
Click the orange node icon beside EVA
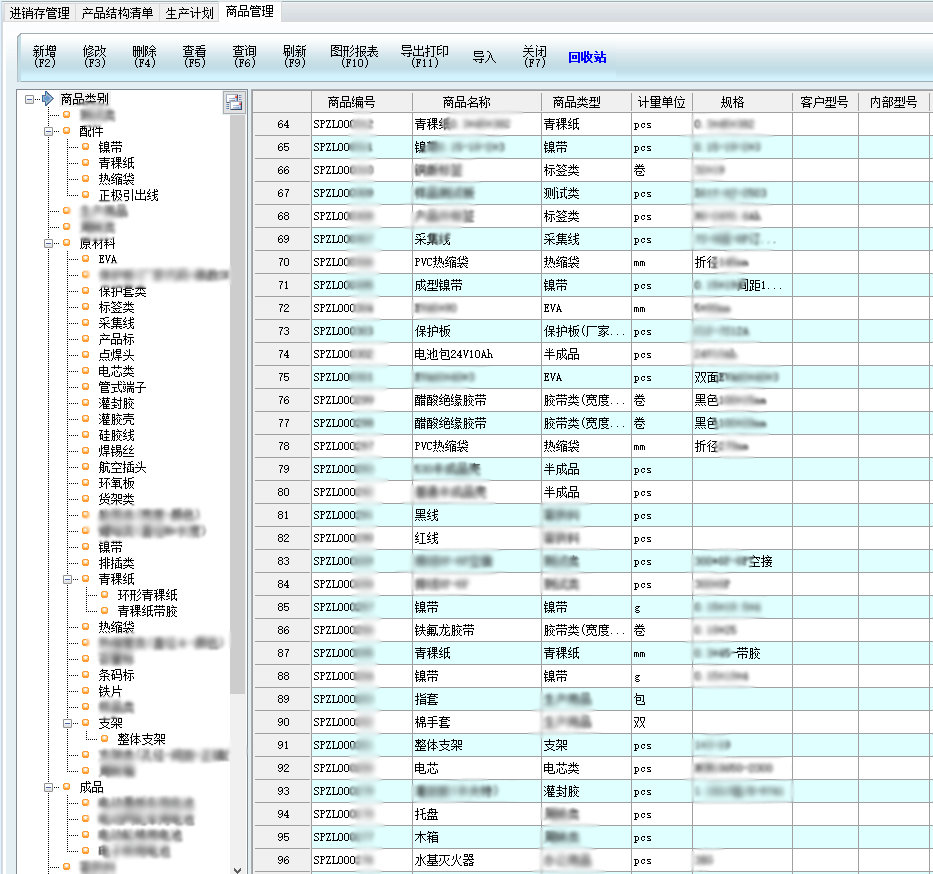point(86,259)
